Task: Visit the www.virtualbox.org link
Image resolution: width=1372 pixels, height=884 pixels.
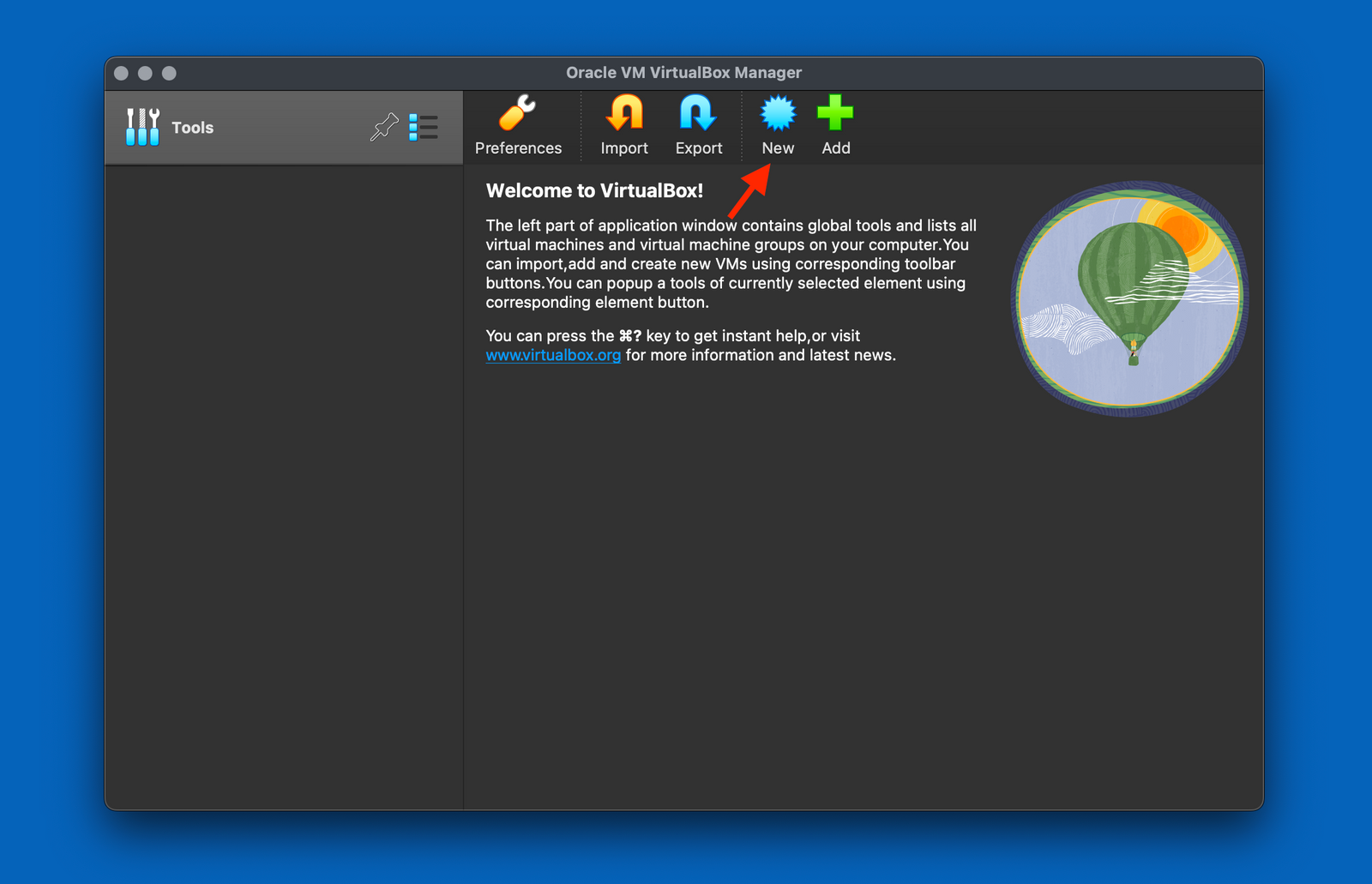Action: pos(553,355)
